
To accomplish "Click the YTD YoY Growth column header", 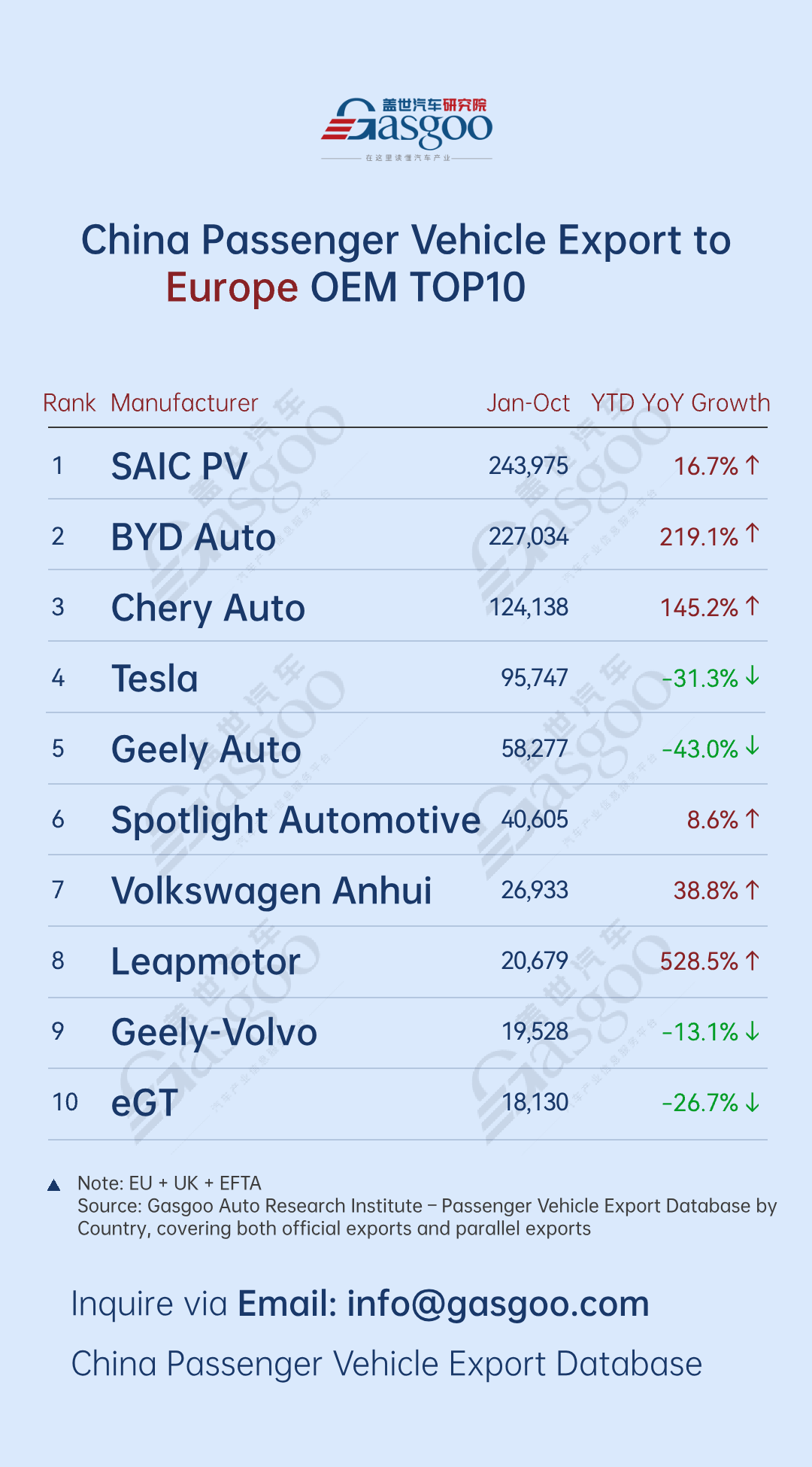I will pyautogui.click(x=680, y=403).
